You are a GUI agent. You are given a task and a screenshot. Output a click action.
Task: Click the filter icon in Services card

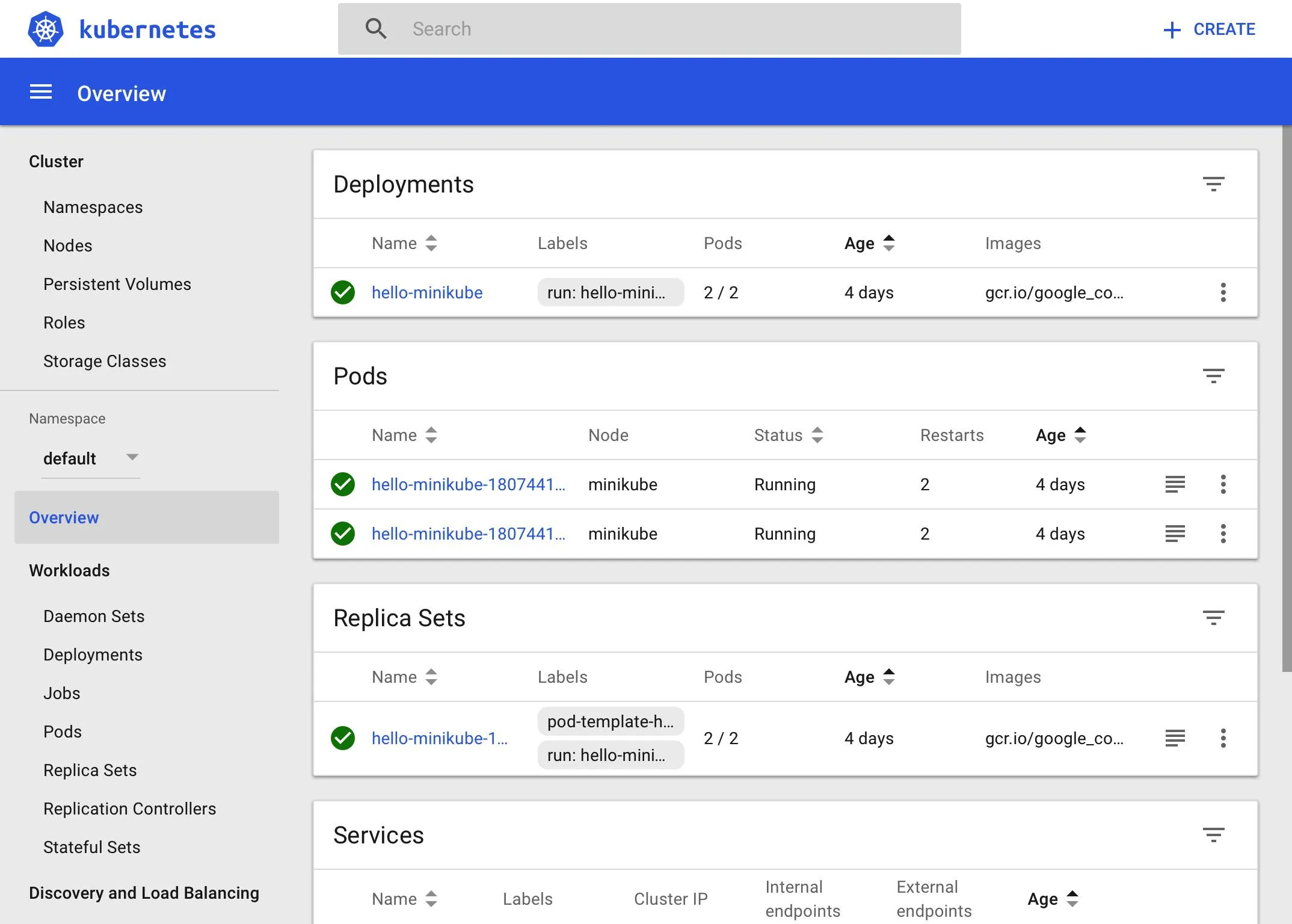point(1213,835)
